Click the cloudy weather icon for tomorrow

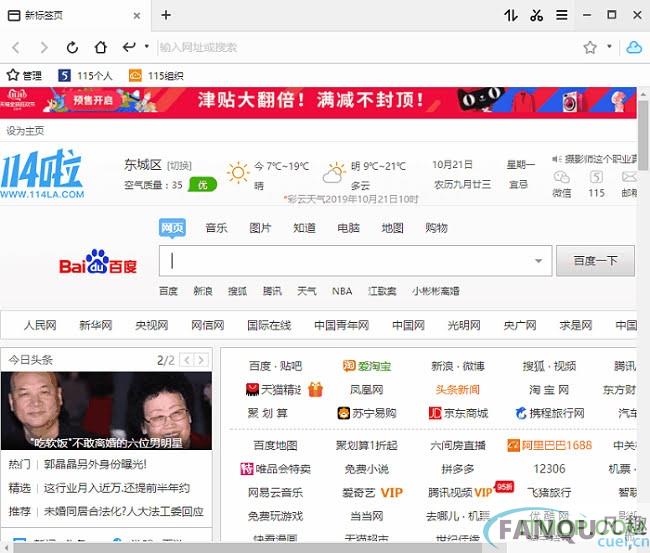pos(334,173)
